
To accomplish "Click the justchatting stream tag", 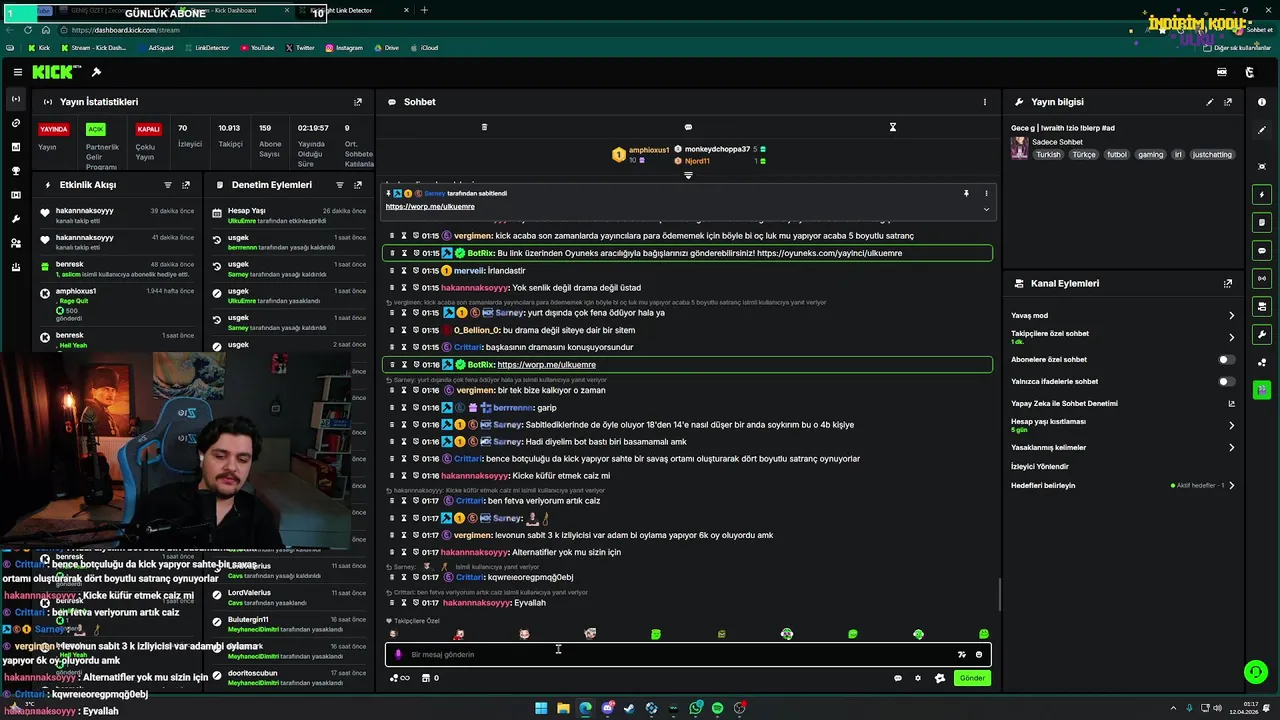I will [x=1212, y=155].
